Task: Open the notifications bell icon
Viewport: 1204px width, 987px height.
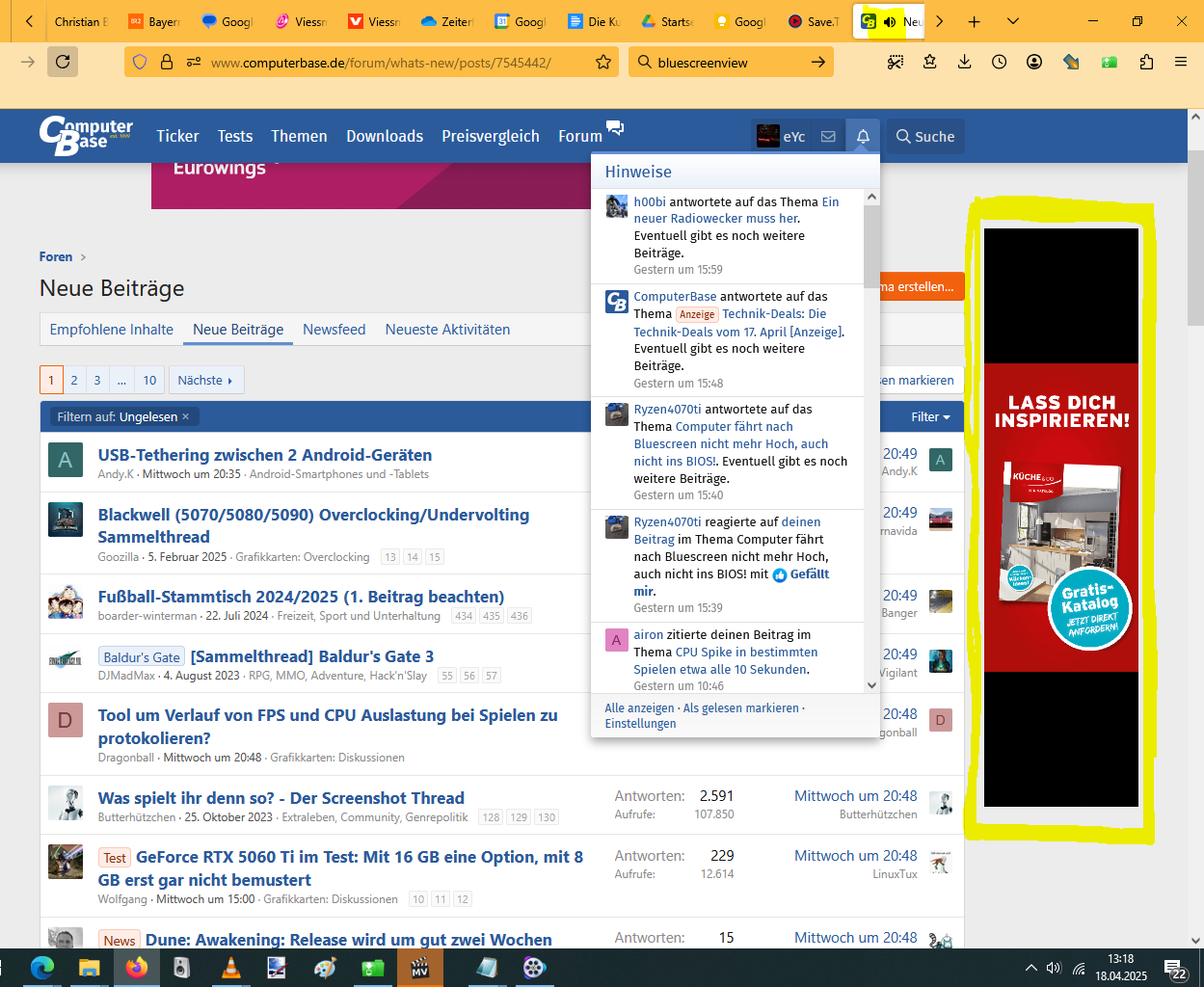Action: 863,137
